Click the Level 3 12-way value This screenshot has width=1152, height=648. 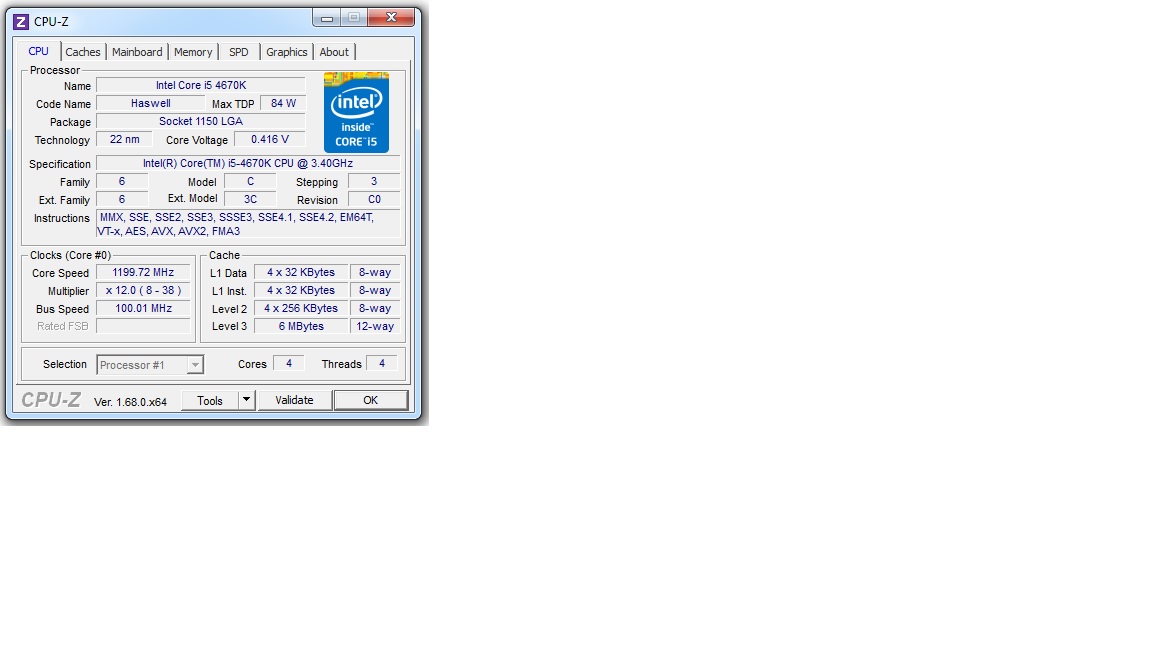(375, 326)
